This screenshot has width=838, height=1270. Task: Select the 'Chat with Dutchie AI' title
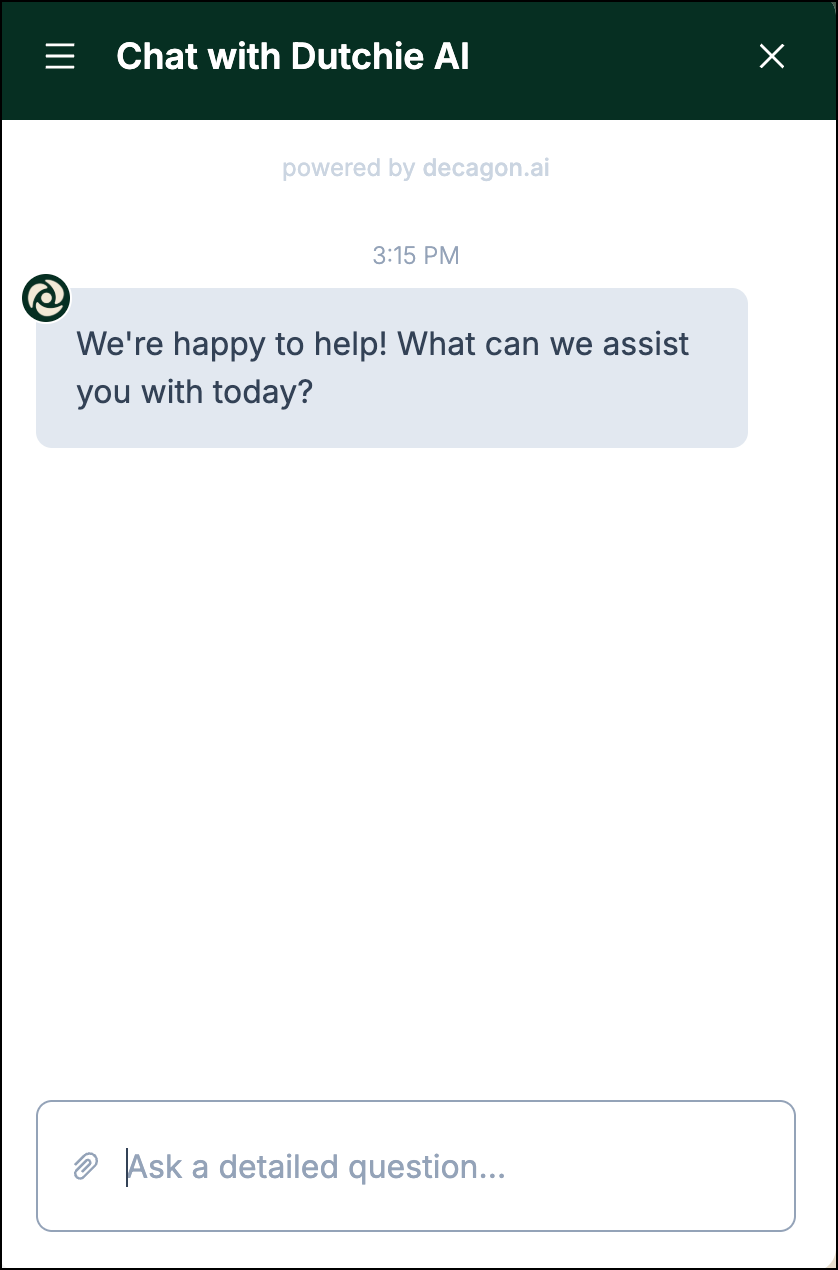coord(293,57)
